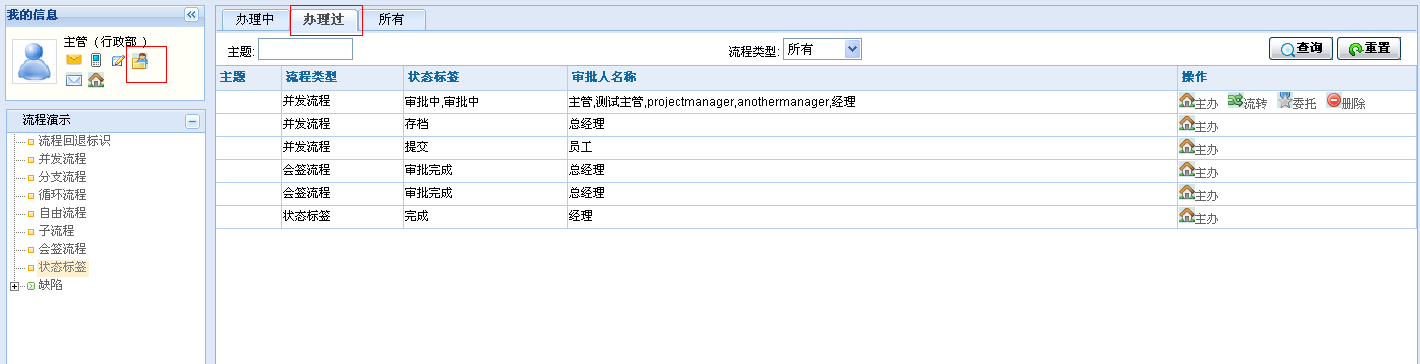Select the highlighted 状态标签 tree item
Screen dimensions: 1420x364
(62, 267)
